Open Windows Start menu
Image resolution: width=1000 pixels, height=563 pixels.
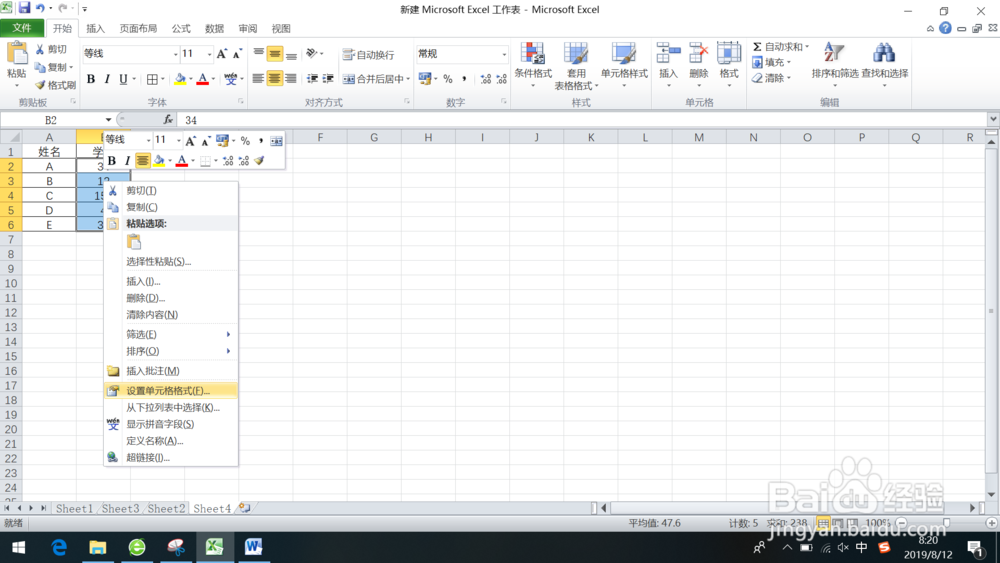click(18, 547)
